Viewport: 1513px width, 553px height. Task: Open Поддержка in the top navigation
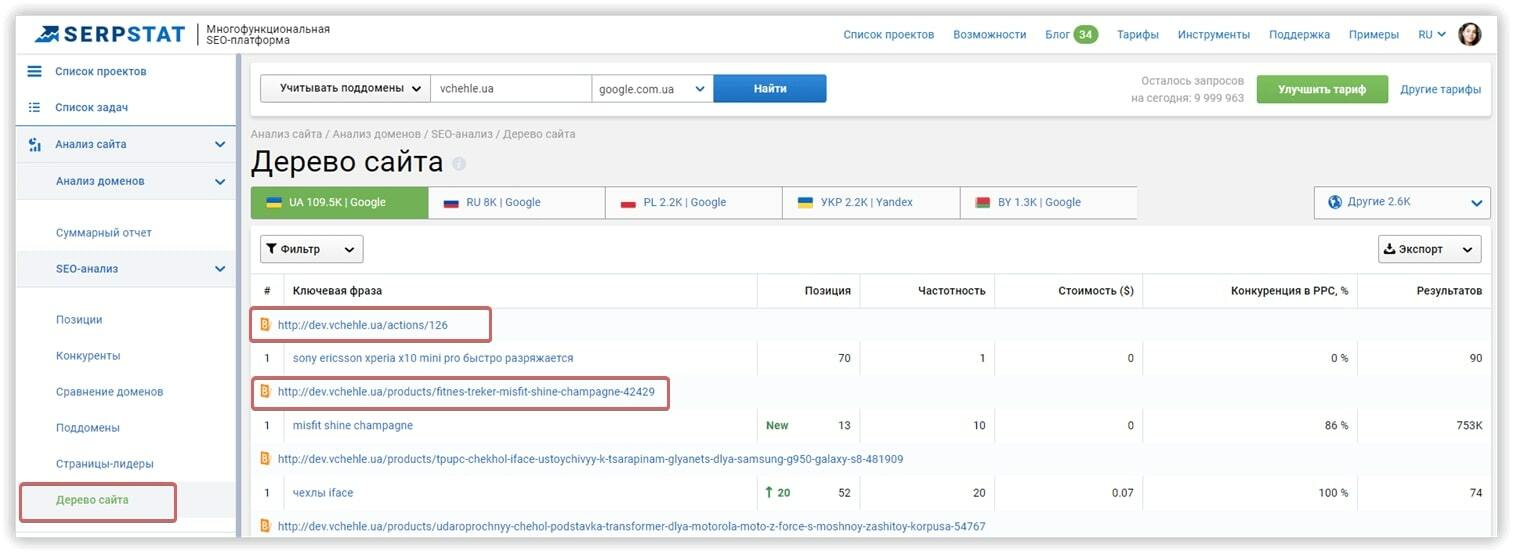click(x=1299, y=34)
